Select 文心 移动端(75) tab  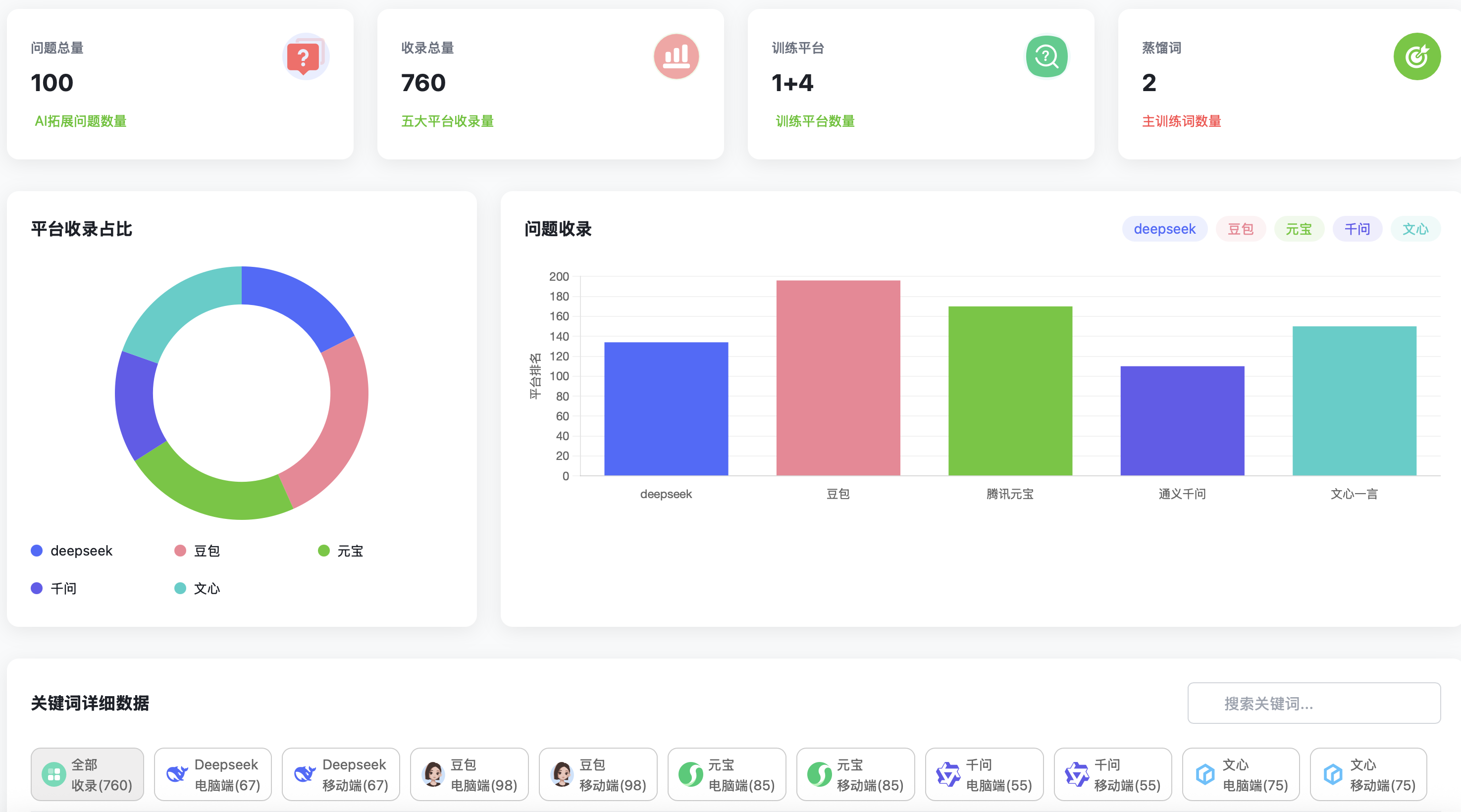tap(1368, 774)
